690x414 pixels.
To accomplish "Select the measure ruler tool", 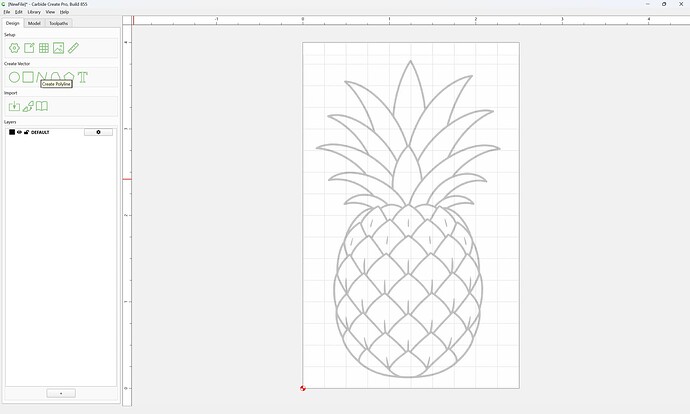I will pyautogui.click(x=73, y=48).
